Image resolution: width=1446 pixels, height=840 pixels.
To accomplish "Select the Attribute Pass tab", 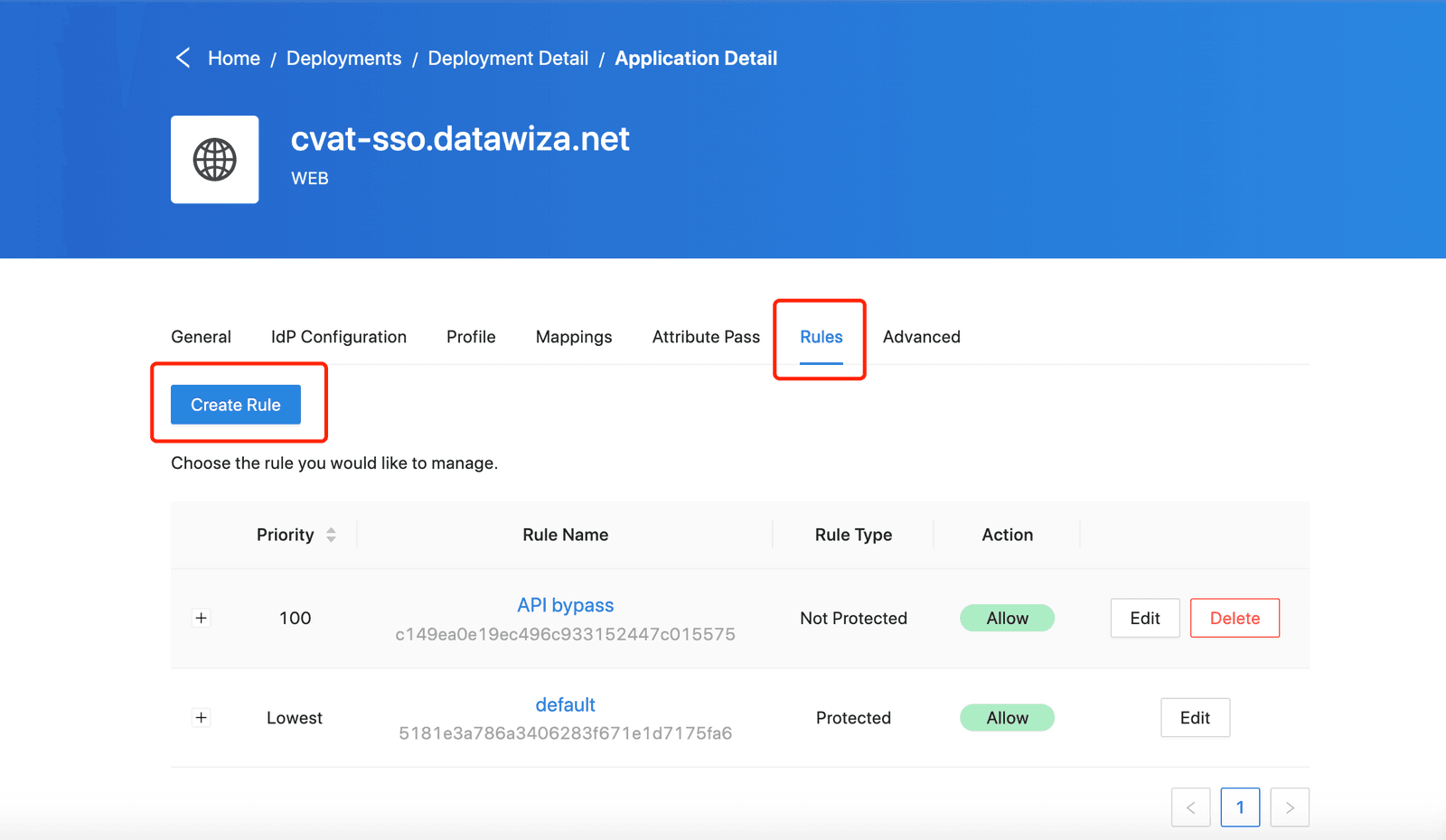I will tap(706, 337).
